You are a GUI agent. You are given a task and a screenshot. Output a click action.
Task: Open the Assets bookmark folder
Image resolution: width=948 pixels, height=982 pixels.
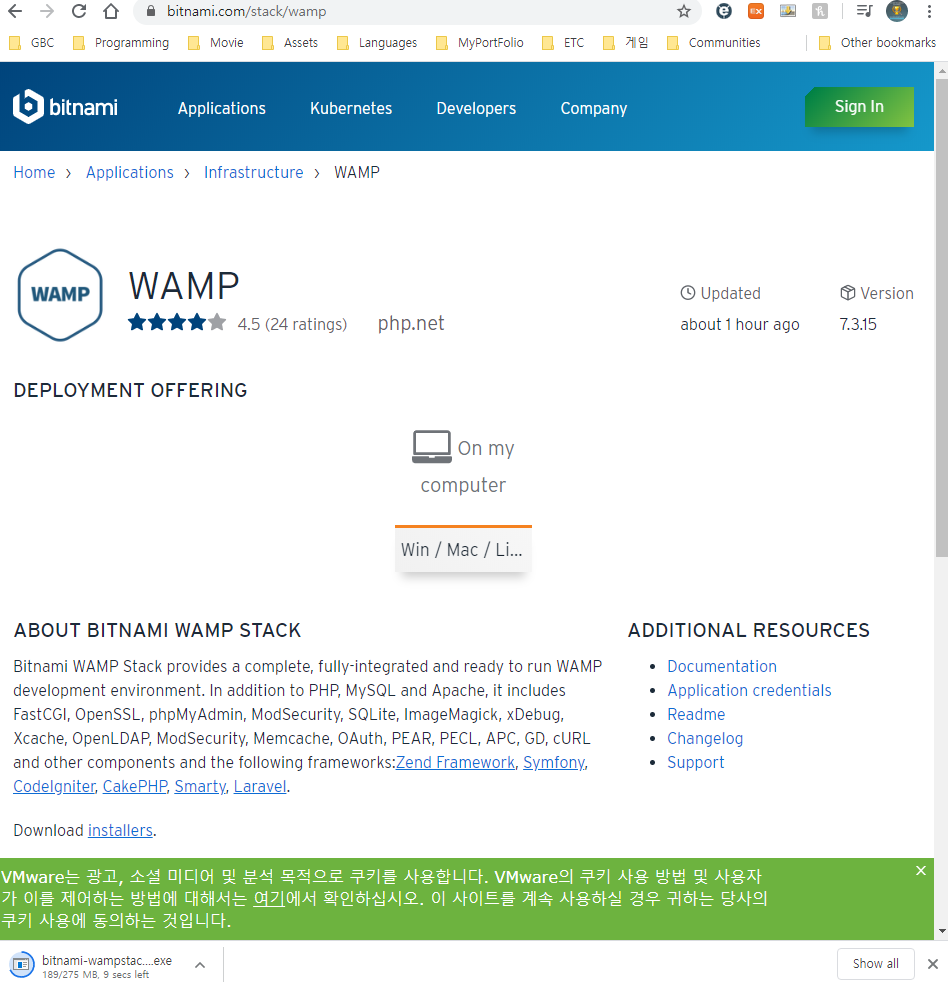(x=290, y=43)
